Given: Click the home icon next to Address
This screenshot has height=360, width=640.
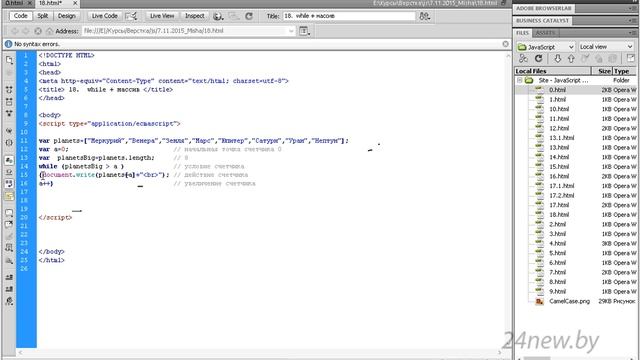Looking at the screenshot, I should (x=49, y=31).
